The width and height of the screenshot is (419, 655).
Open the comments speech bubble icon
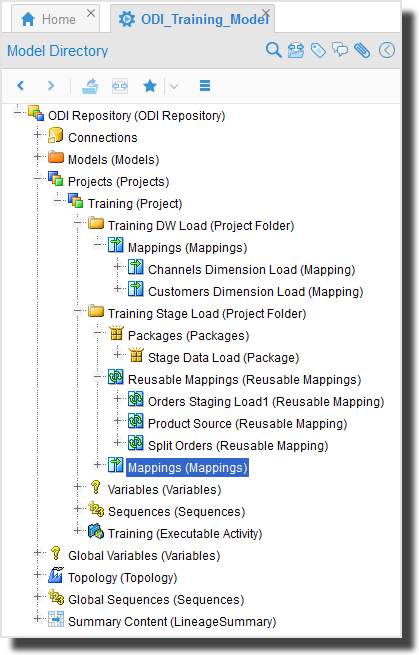click(340, 51)
